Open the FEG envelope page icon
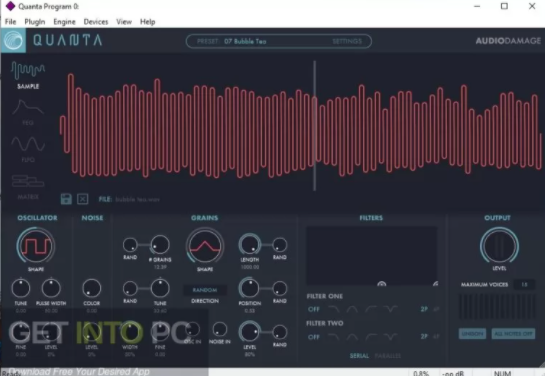Viewport: 545px width, 376px height. [28, 107]
